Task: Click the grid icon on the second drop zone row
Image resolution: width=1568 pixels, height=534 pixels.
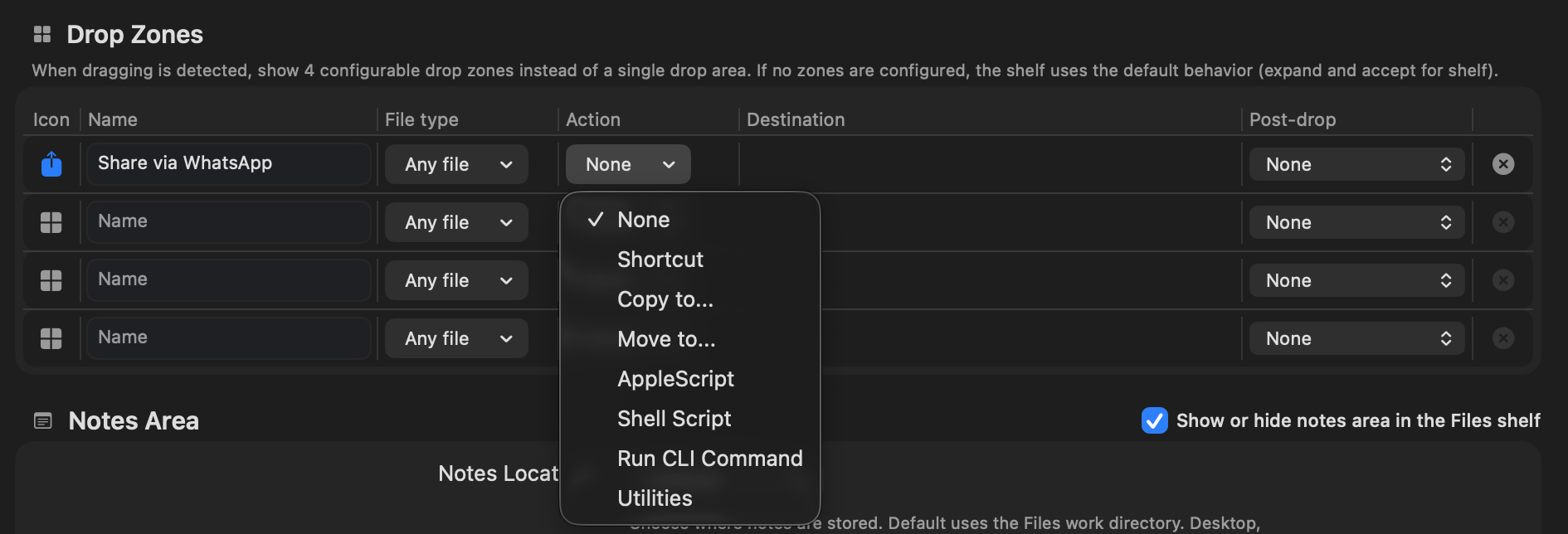Action: coord(51,221)
